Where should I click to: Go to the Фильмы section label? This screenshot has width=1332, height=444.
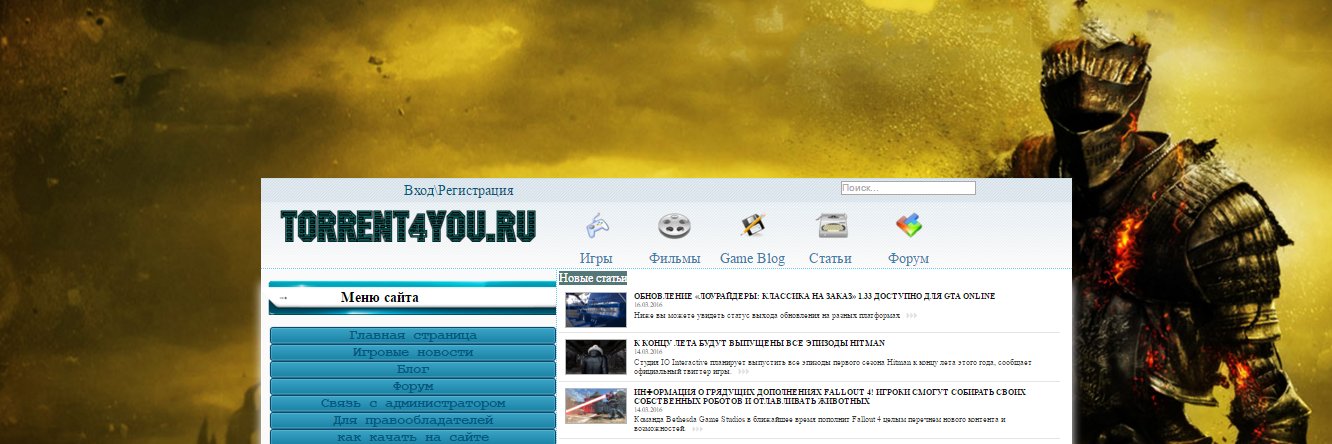[x=674, y=258]
